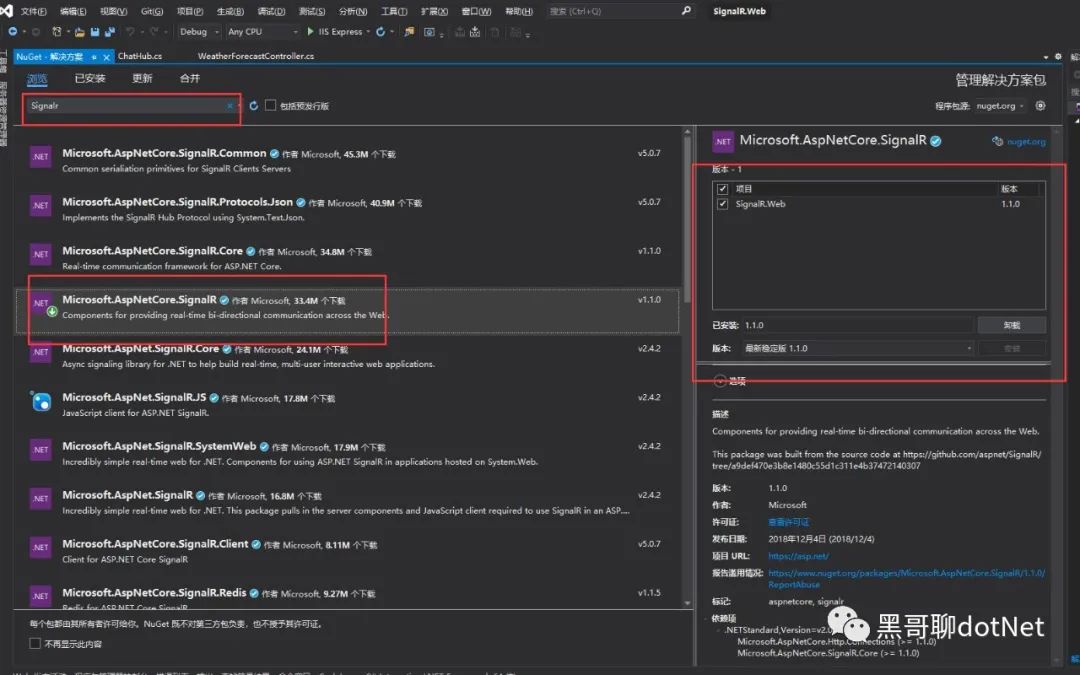Viewport: 1080px width, 675px height.
Task: Switch to the Consolidate tab
Action: click(189, 79)
